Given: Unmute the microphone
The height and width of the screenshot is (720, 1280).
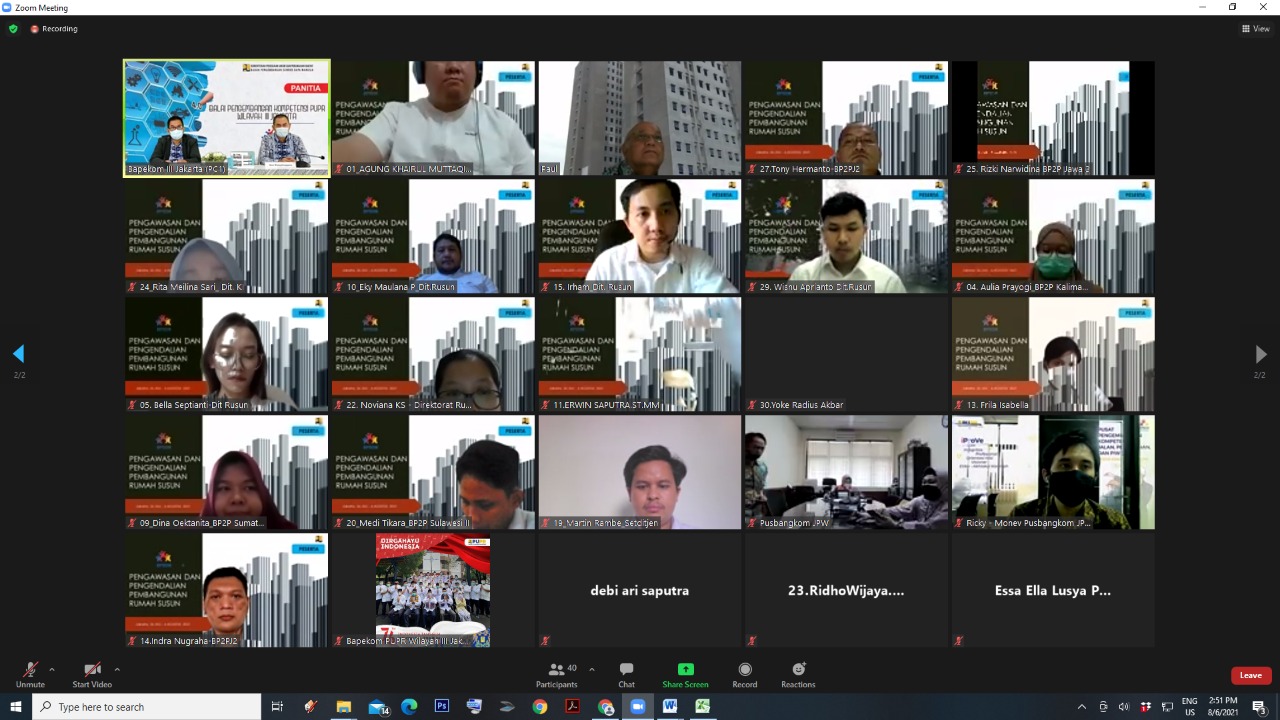Looking at the screenshot, I should pos(30,675).
